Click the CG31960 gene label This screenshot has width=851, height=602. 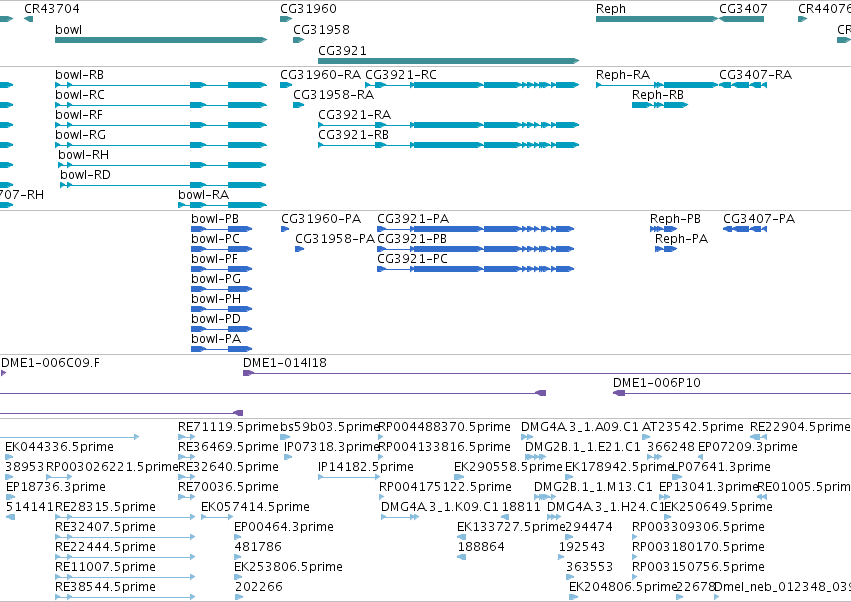pos(308,9)
